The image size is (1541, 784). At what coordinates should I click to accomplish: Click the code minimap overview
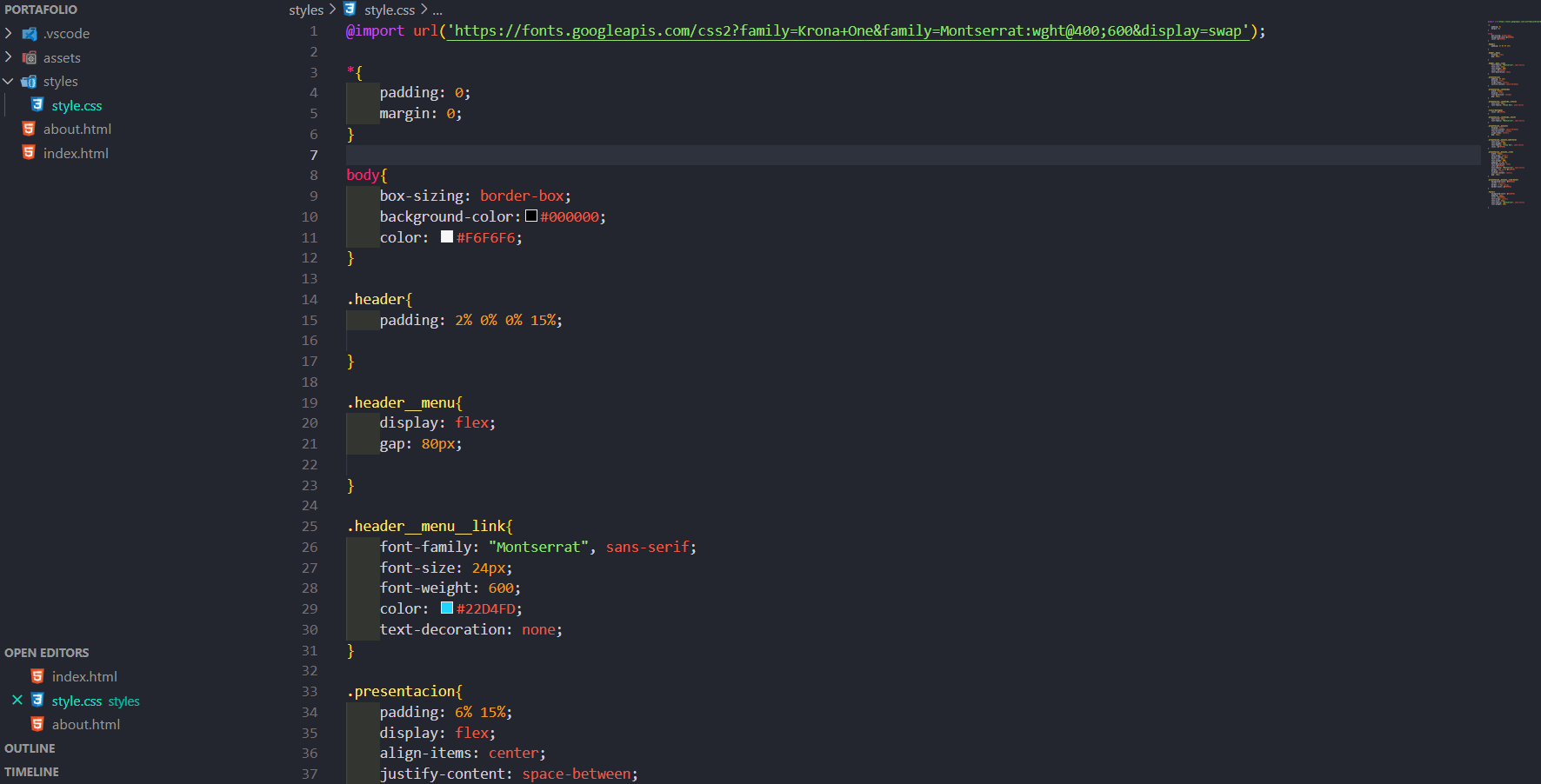1511,113
